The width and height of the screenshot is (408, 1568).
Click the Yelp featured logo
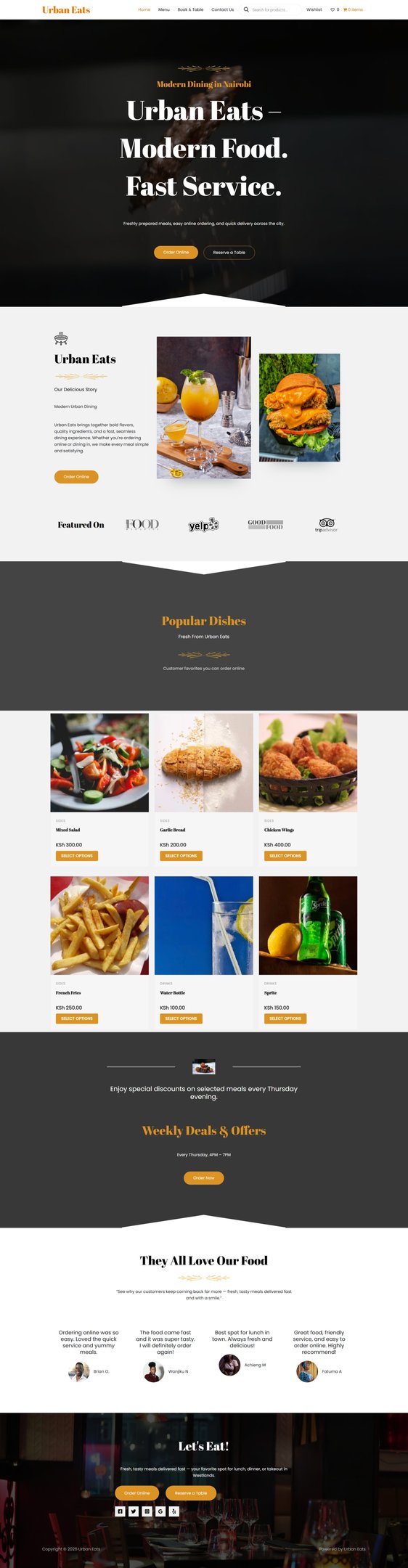coord(203,524)
